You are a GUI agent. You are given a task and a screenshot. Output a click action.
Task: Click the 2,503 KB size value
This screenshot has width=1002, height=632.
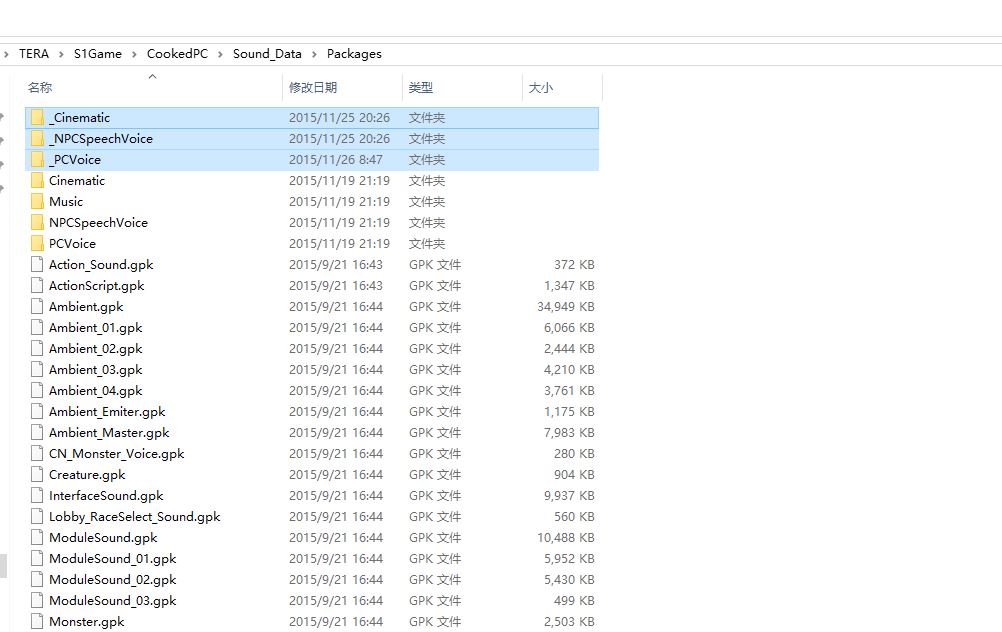pyautogui.click(x=569, y=622)
